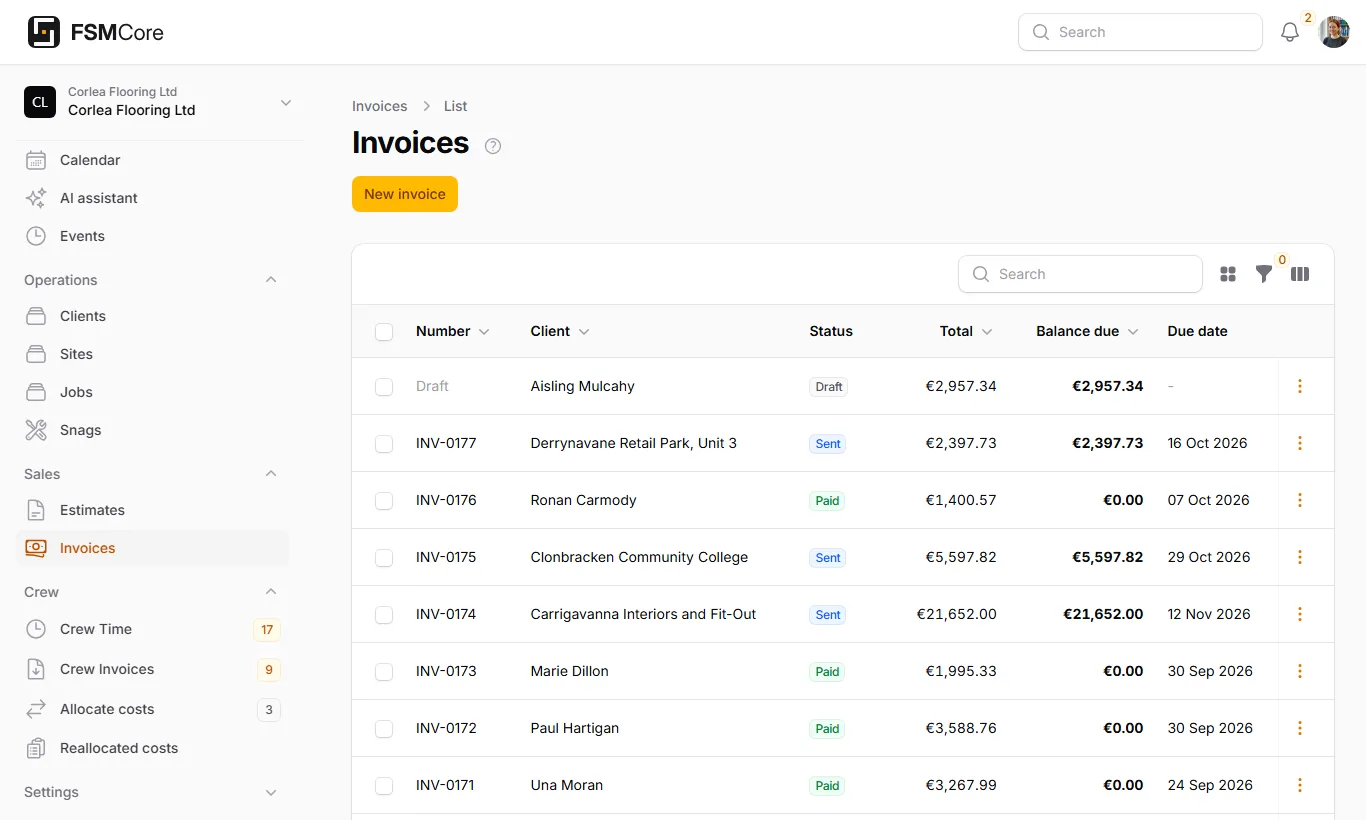Click the New invoice button

tap(405, 194)
